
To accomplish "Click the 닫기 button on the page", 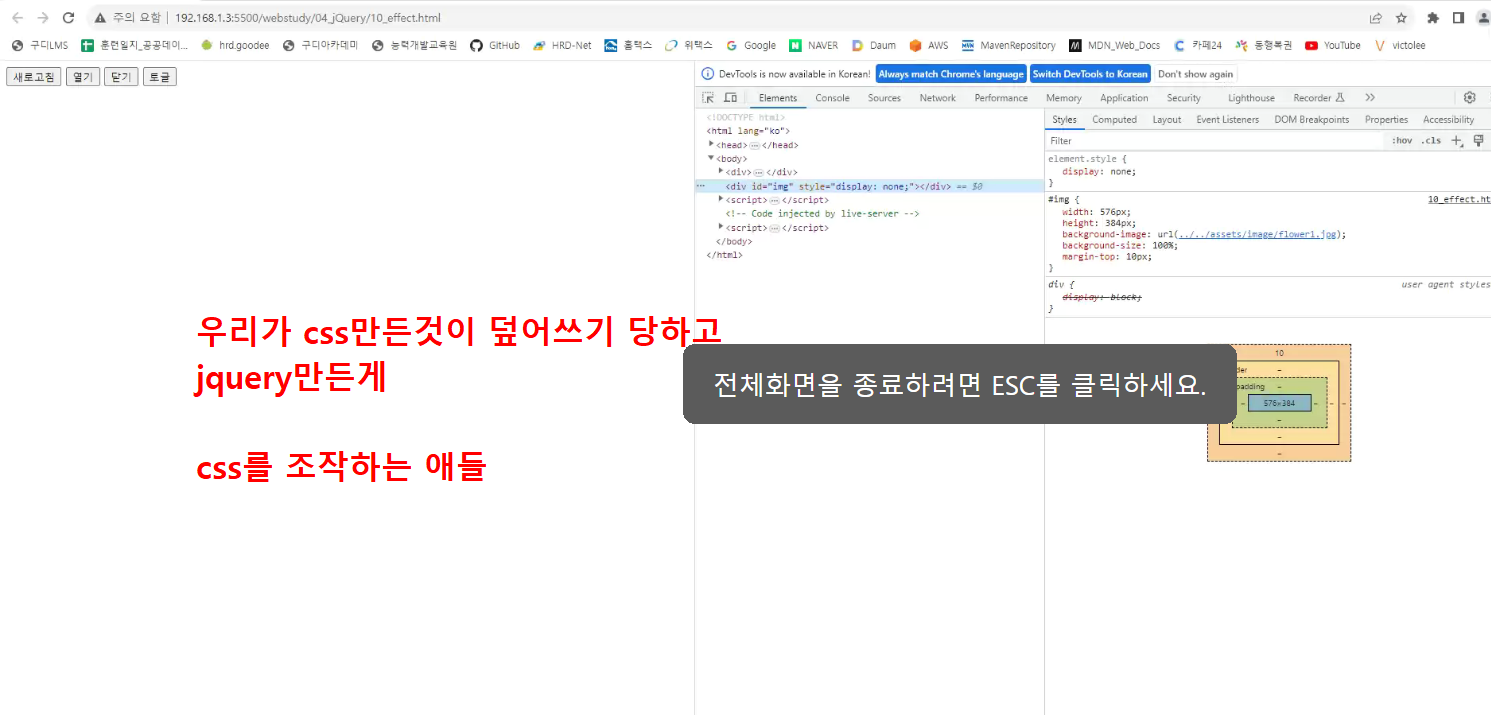I will (122, 77).
